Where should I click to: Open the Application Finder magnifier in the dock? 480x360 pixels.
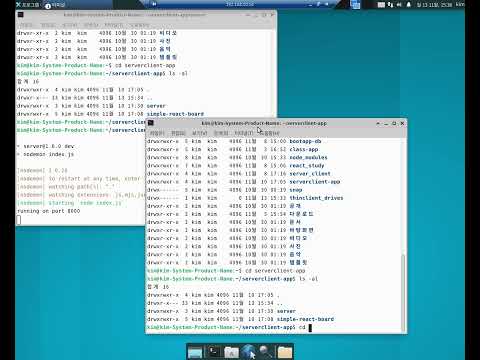pos(266,352)
